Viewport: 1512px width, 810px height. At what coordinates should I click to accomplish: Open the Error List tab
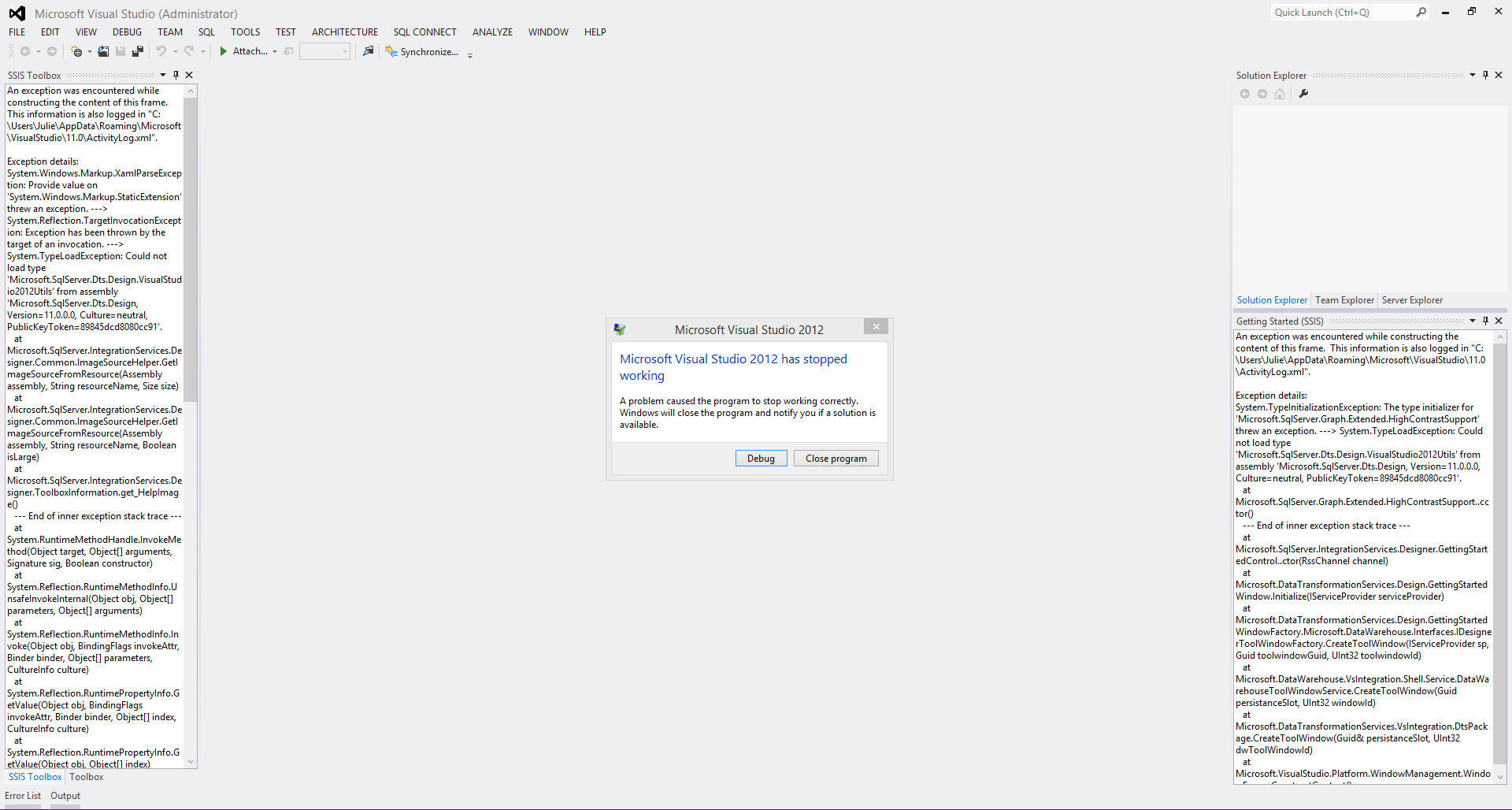23,796
